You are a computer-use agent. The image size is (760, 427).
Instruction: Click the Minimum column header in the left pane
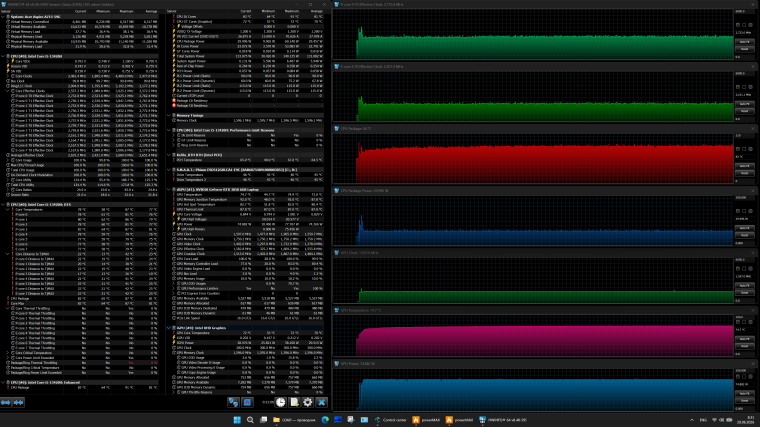[103, 11]
